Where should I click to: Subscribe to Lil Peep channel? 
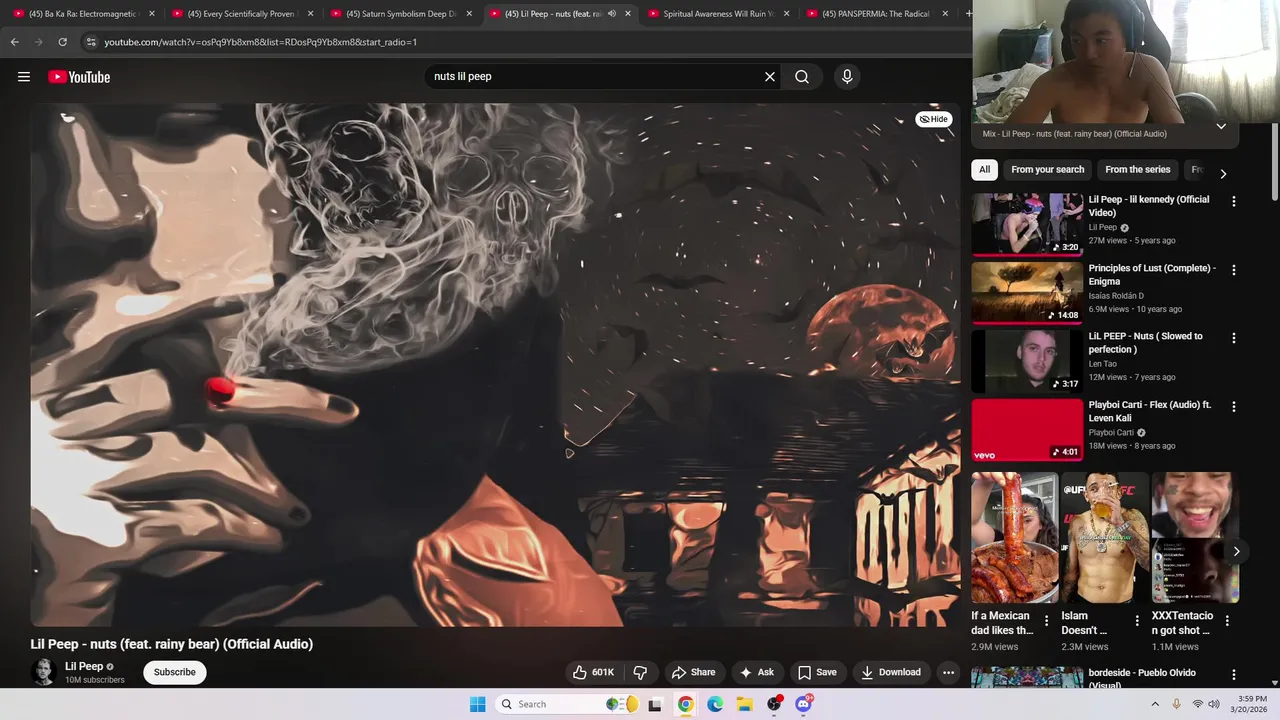tap(175, 672)
